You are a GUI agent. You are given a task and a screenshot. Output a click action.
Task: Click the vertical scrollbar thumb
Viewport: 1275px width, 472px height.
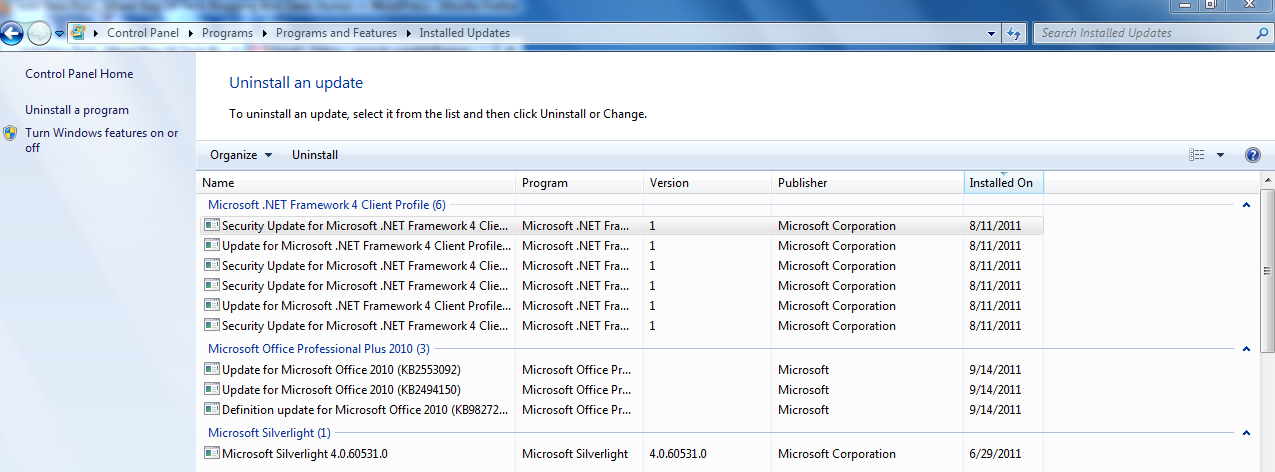(1268, 270)
